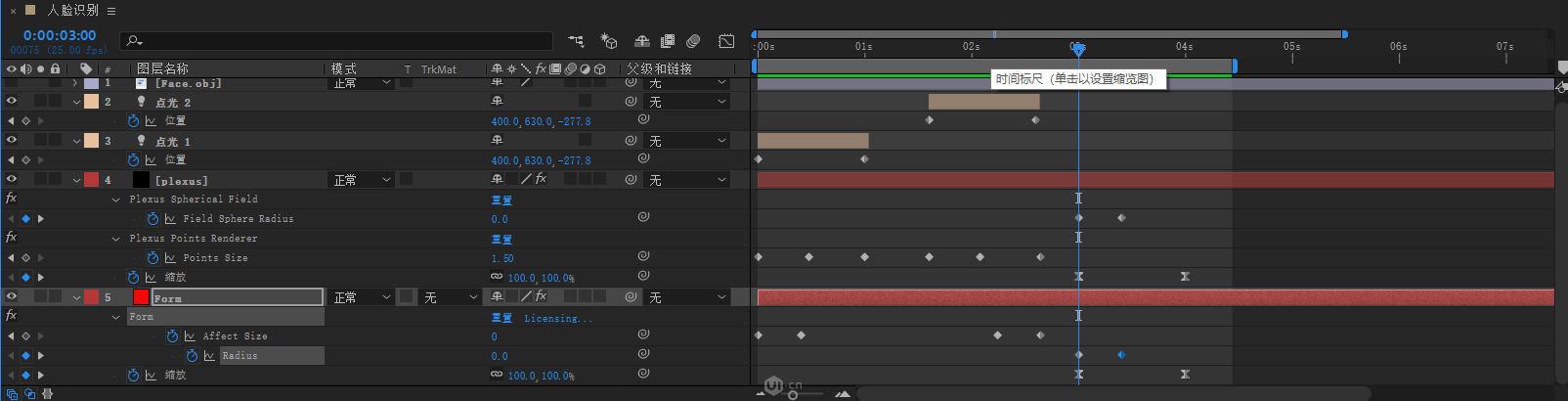Click the graph icon beside Field Sphere Radius
Image resolution: width=1568 pixels, height=401 pixels.
click(170, 219)
